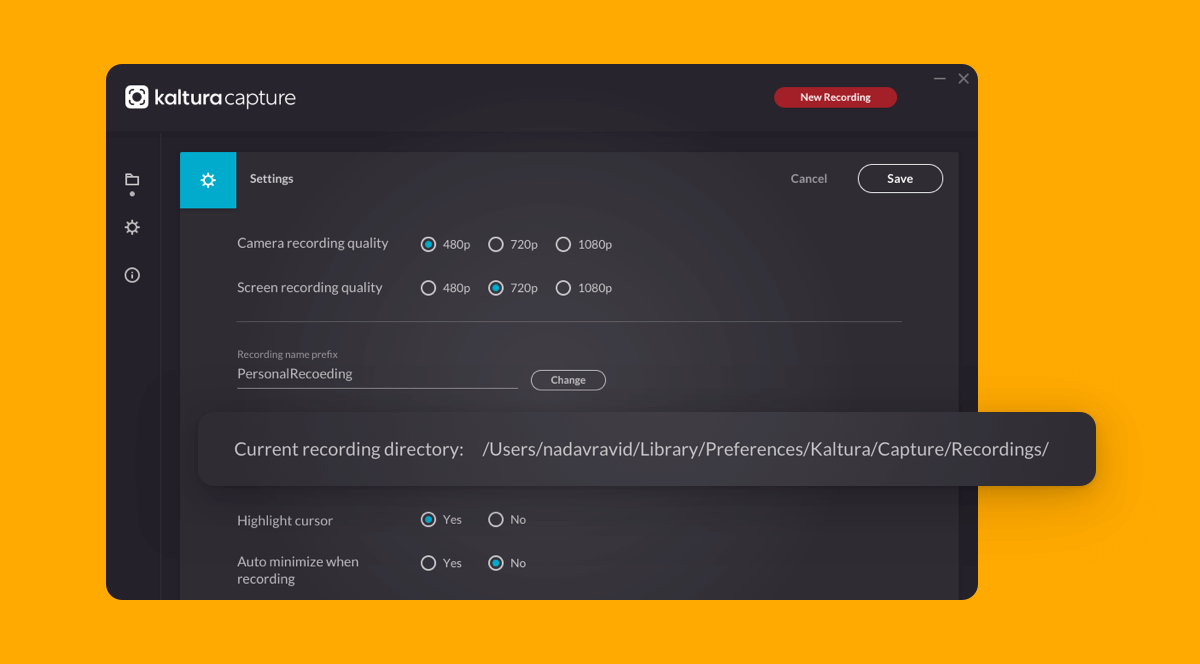Screen dimensions: 1200x664
Task: Save the settings
Action: tap(900, 178)
